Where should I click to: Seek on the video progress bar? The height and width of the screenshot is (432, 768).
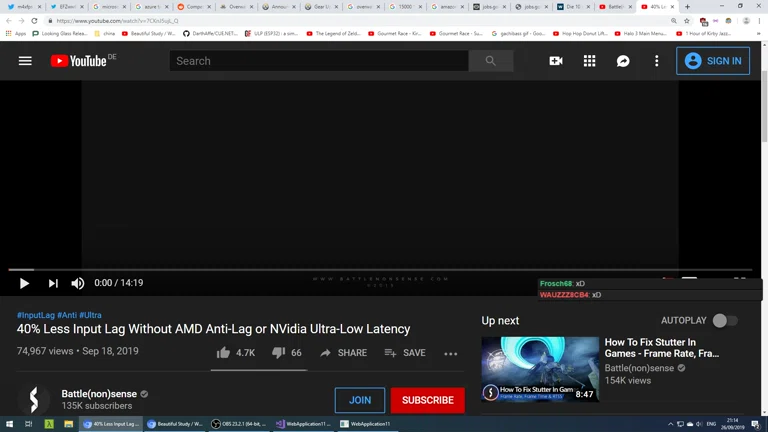380,269
